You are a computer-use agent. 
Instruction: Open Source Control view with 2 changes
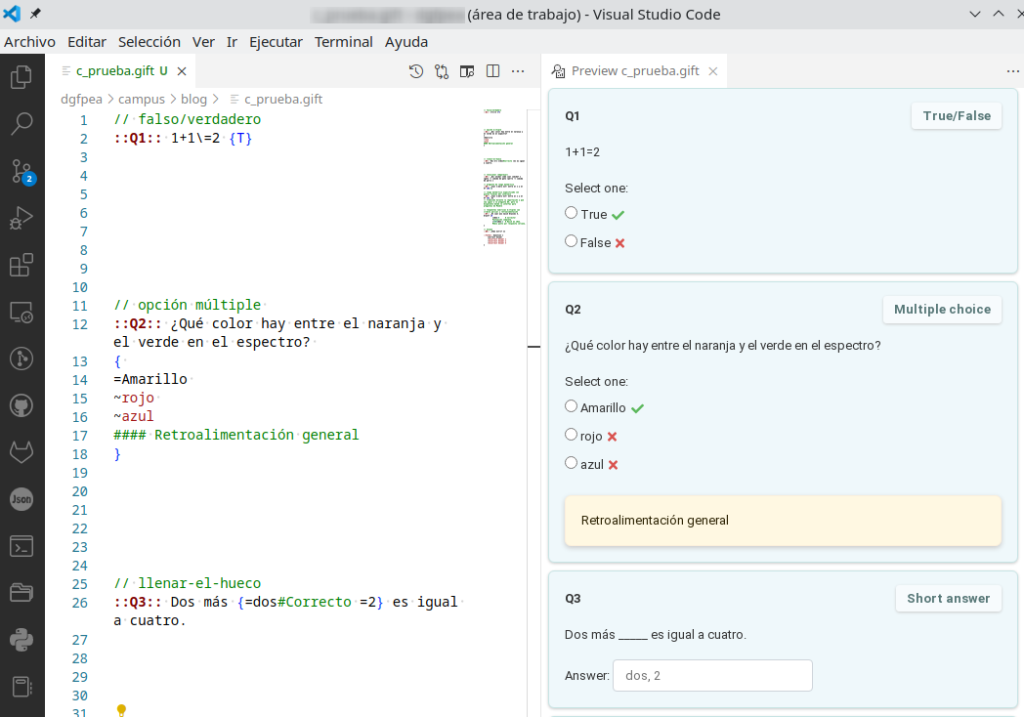tap(22, 171)
